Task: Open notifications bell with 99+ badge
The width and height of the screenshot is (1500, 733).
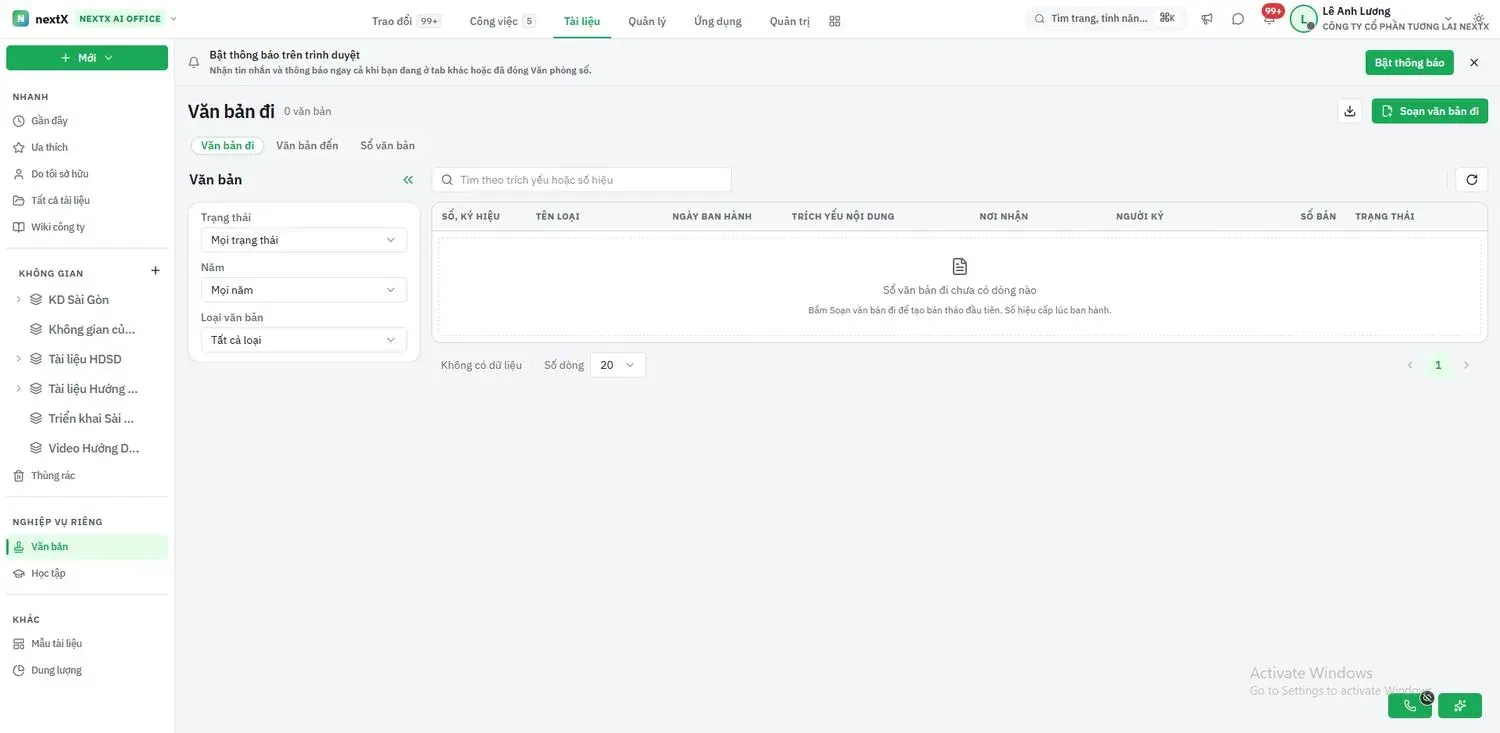Action: pyautogui.click(x=1269, y=17)
